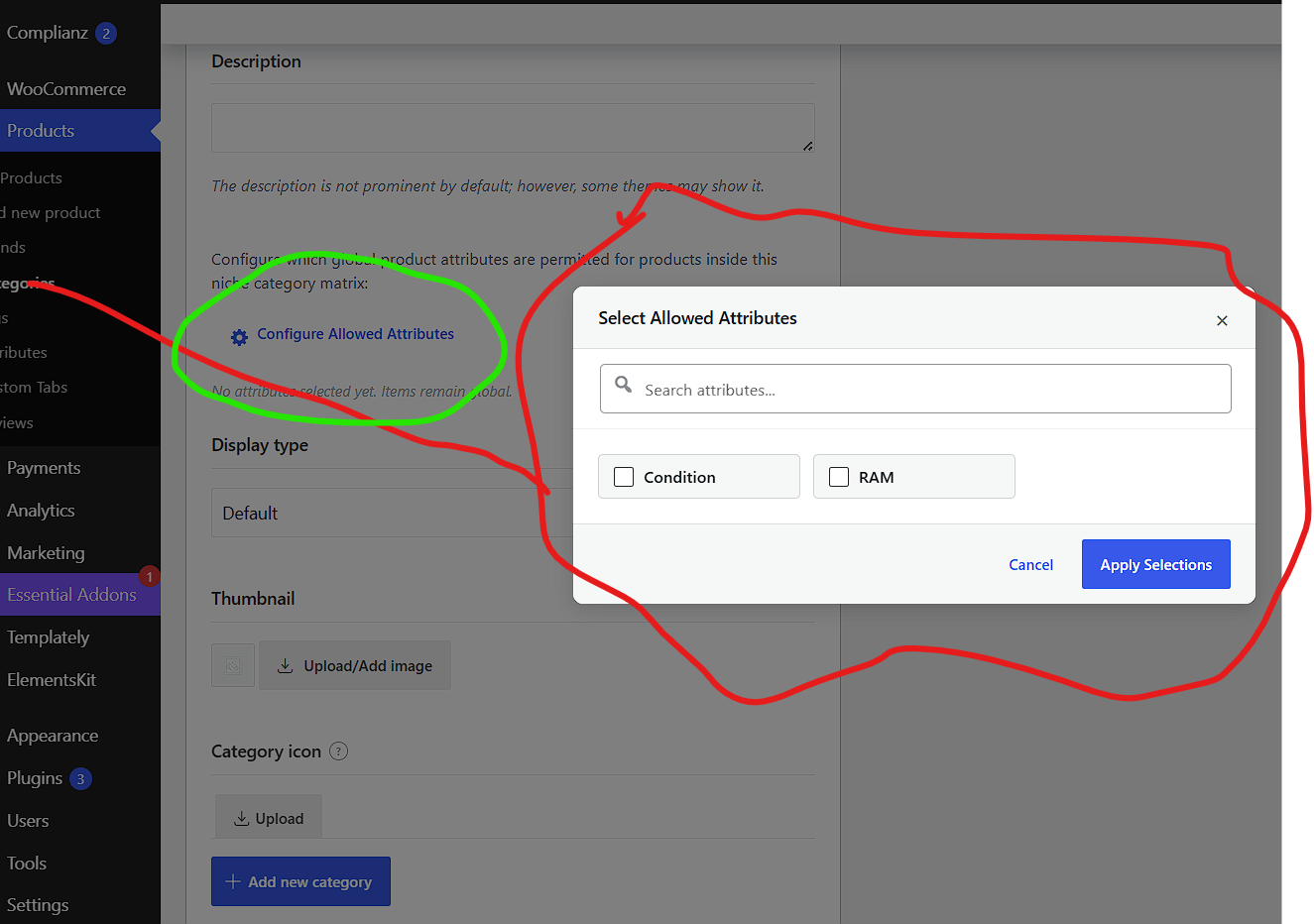Click Upload/Add image button

click(x=355, y=665)
